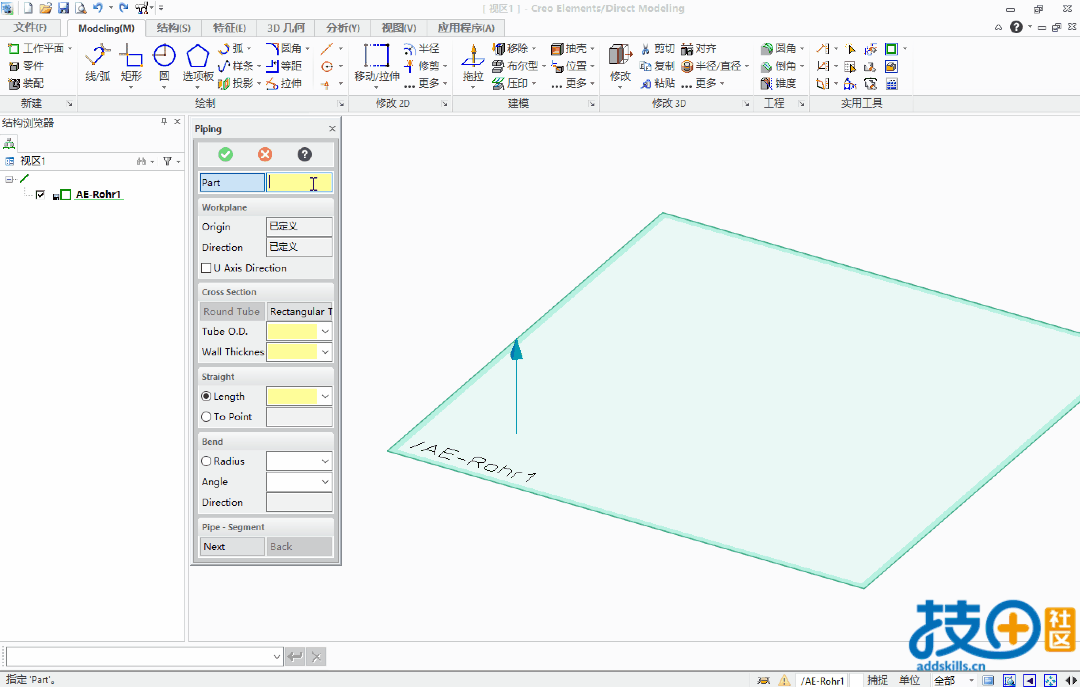The image size is (1080, 687).
Task: Click the Origin field showing 已定义
Action: (x=300, y=227)
